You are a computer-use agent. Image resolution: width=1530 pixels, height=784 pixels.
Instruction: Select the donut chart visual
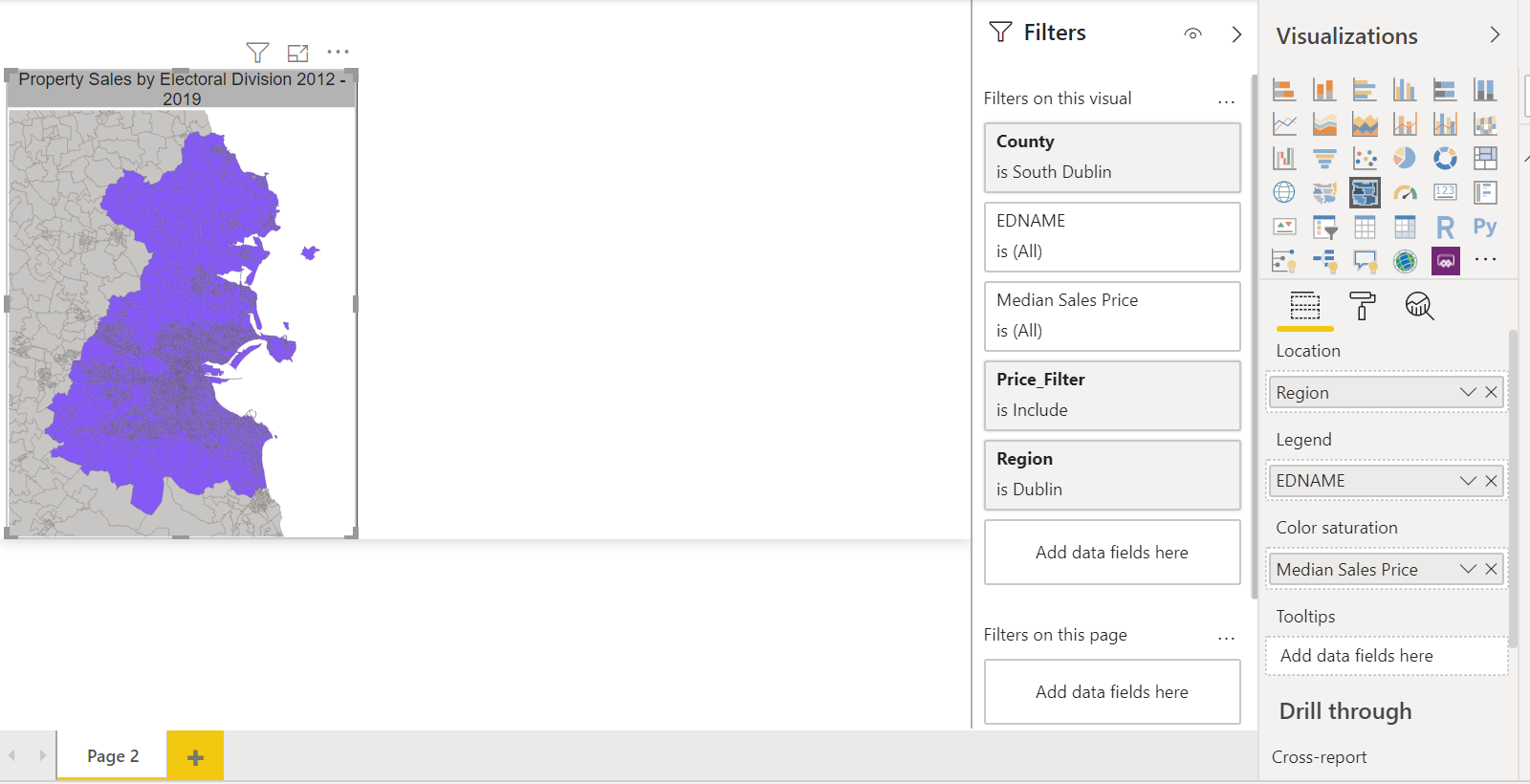point(1445,158)
